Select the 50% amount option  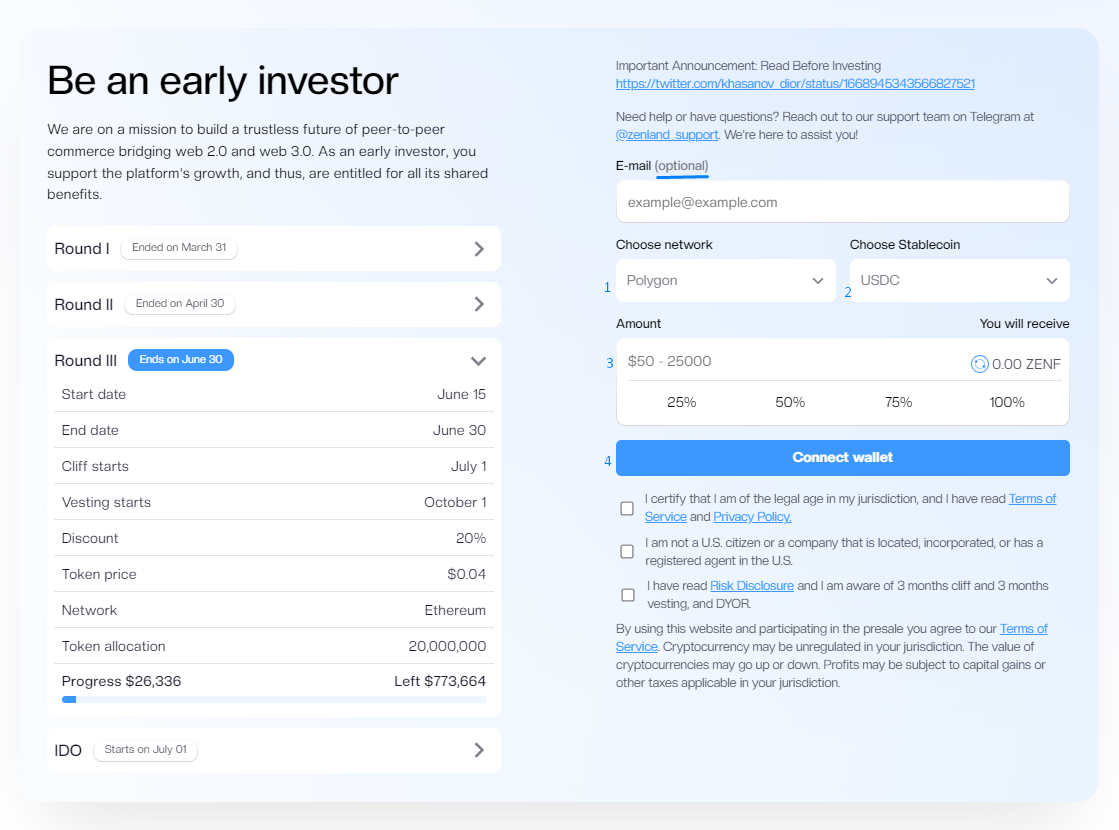(x=790, y=402)
